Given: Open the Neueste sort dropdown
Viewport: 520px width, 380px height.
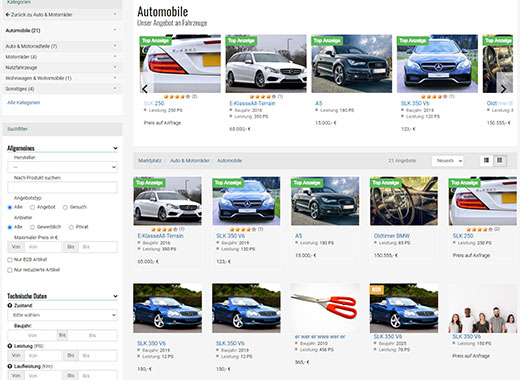Looking at the screenshot, I should tap(447, 161).
